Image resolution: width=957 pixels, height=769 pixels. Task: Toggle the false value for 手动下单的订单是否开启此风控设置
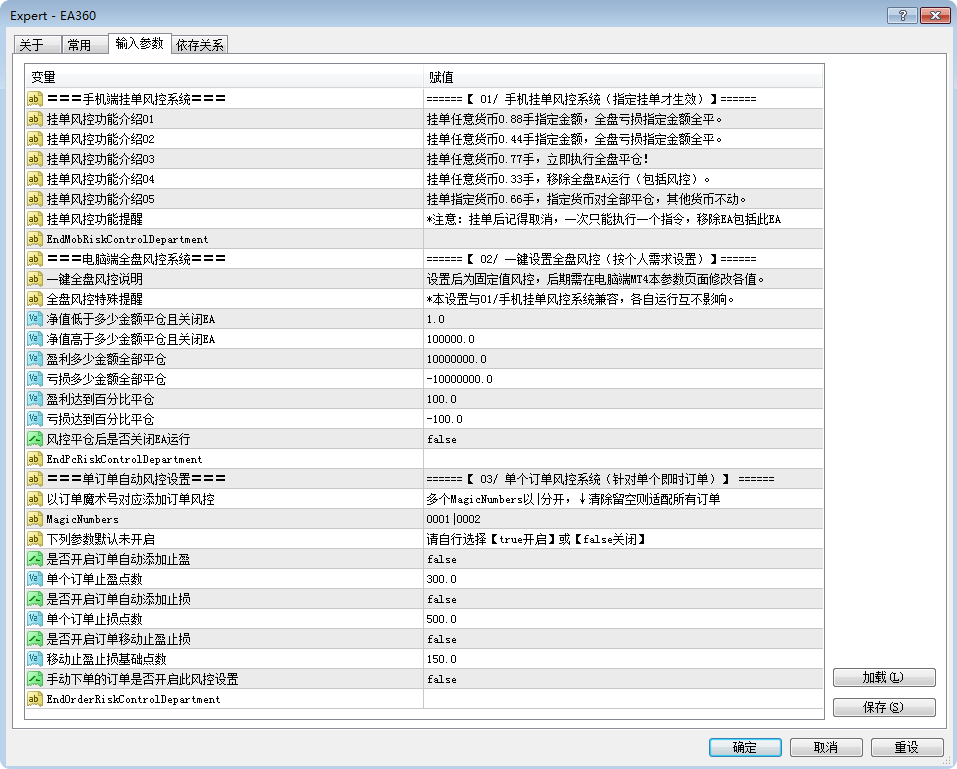(x=442, y=679)
